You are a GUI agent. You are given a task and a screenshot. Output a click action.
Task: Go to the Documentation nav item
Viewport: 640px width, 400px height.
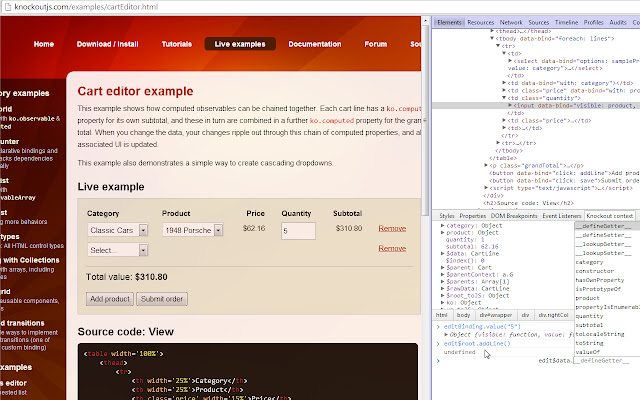[314, 44]
